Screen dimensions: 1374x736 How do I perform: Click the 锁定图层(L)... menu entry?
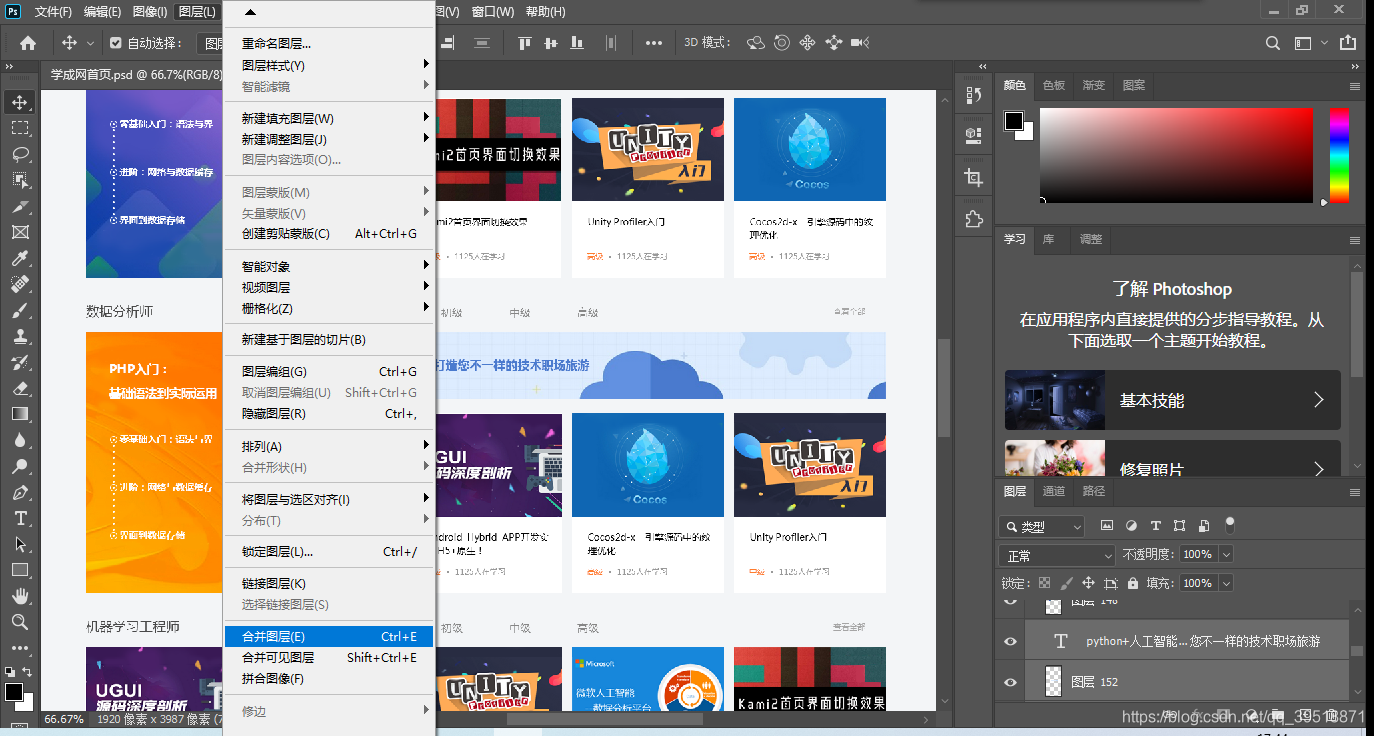(x=328, y=551)
